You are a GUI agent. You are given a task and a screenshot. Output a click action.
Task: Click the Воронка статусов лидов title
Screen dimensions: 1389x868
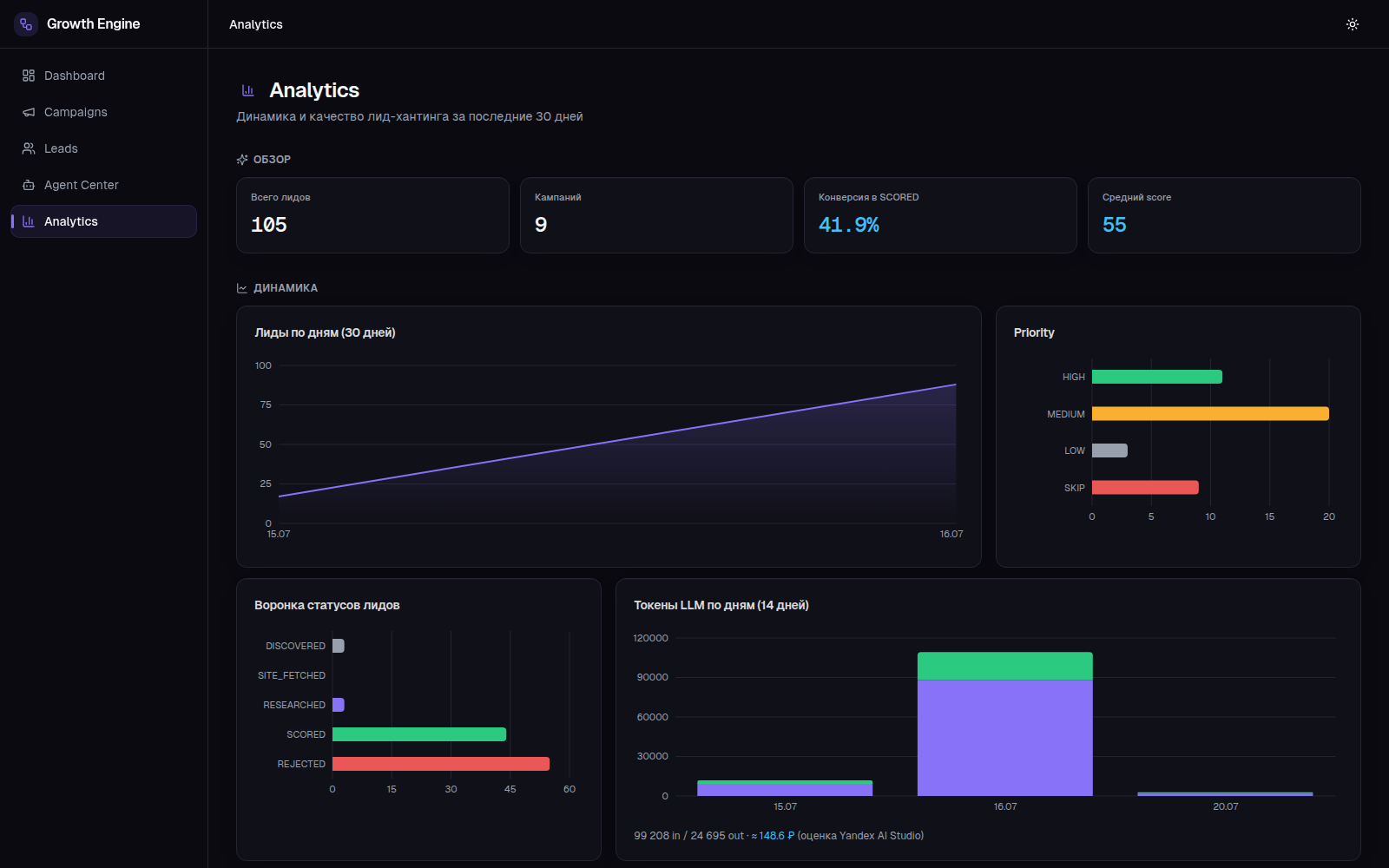[x=327, y=605]
